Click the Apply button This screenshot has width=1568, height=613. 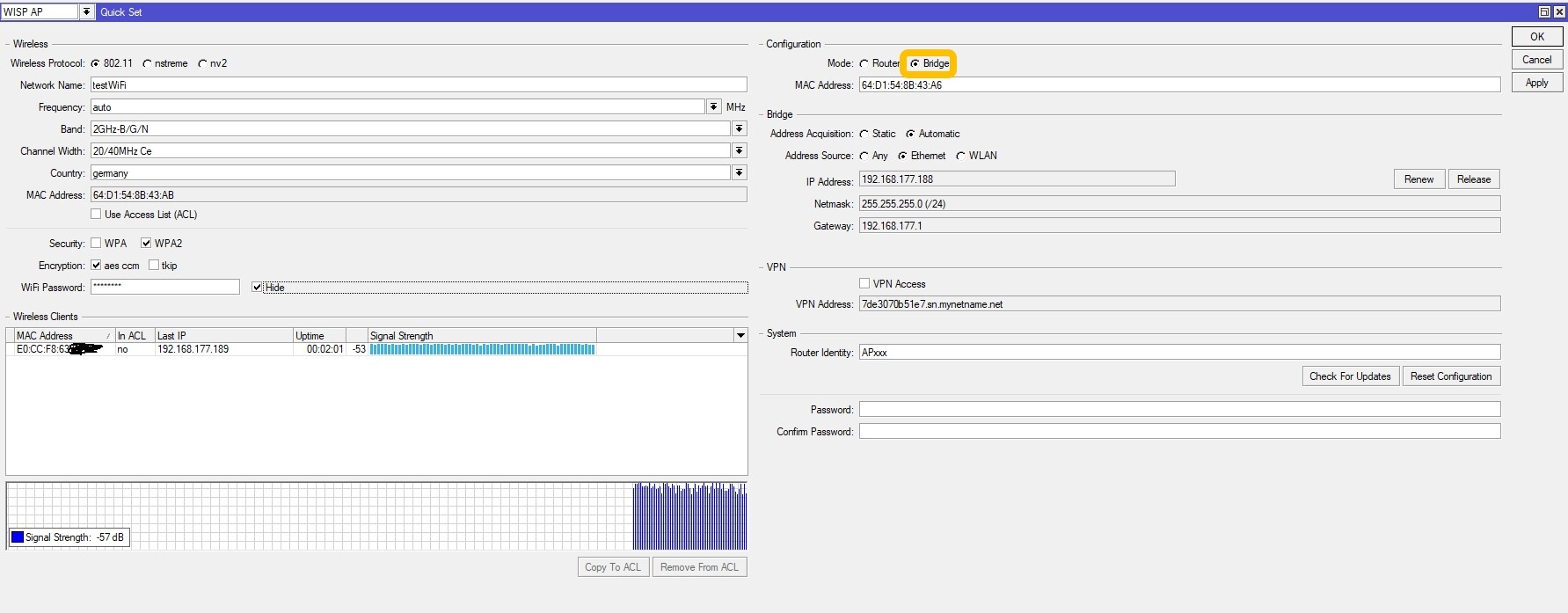coord(1537,83)
